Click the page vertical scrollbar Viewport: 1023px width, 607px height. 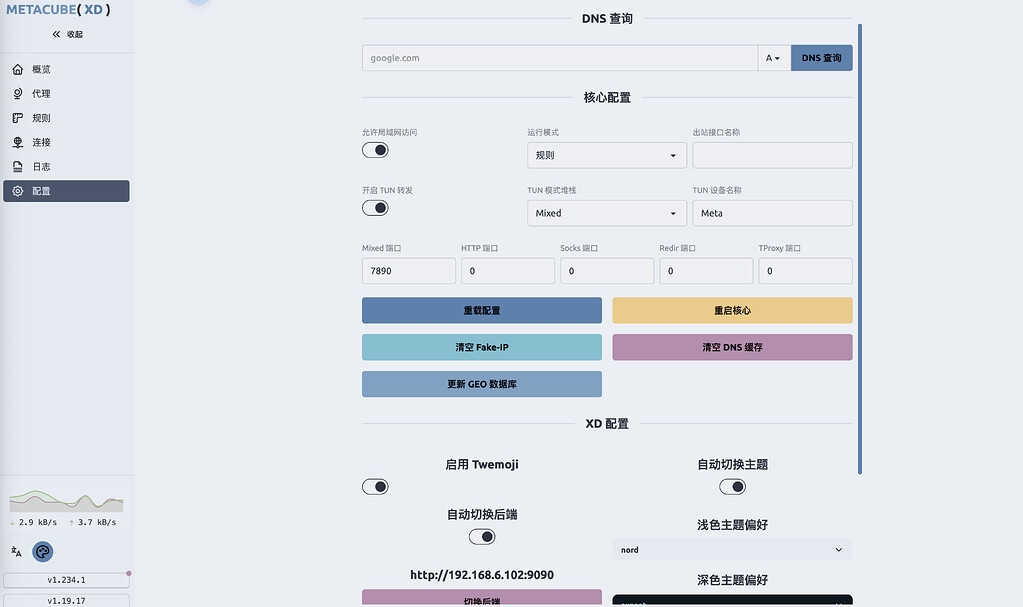coord(860,249)
